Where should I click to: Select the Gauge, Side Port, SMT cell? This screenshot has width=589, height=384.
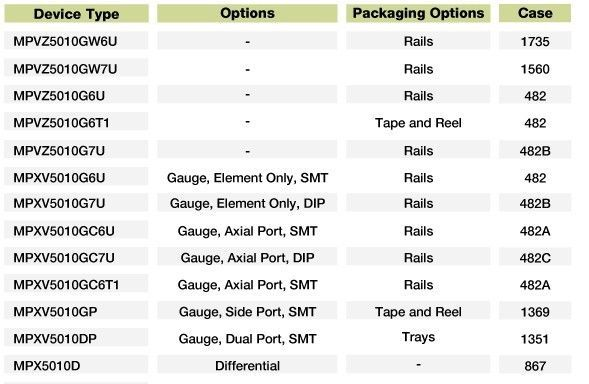point(247,311)
